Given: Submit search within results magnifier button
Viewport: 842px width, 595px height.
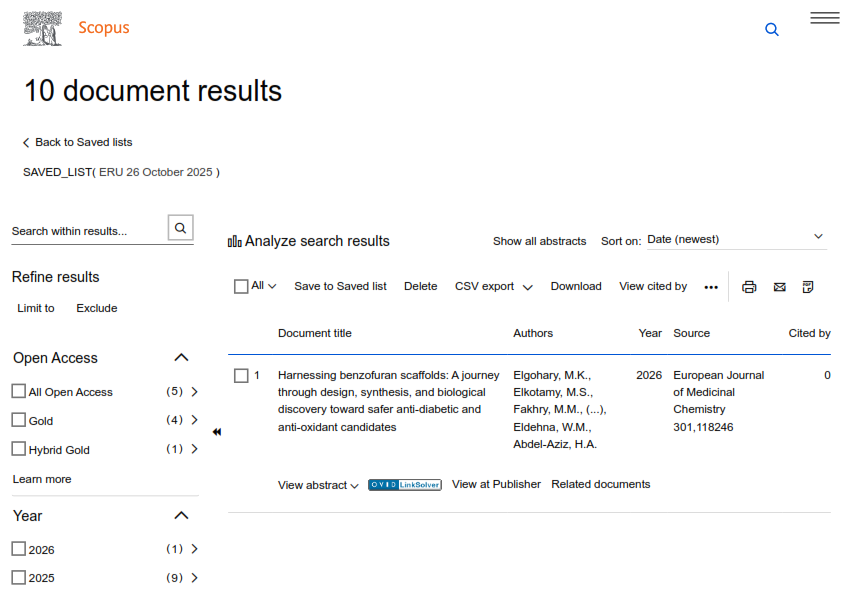Looking at the screenshot, I should (180, 229).
